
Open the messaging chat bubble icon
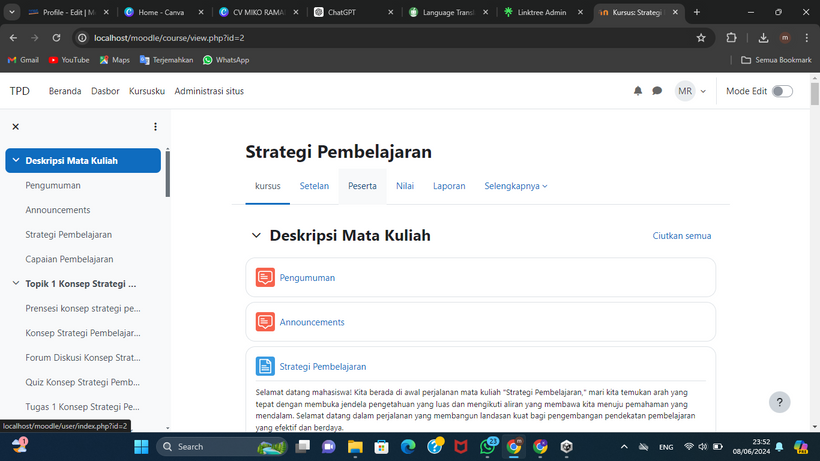(657, 91)
